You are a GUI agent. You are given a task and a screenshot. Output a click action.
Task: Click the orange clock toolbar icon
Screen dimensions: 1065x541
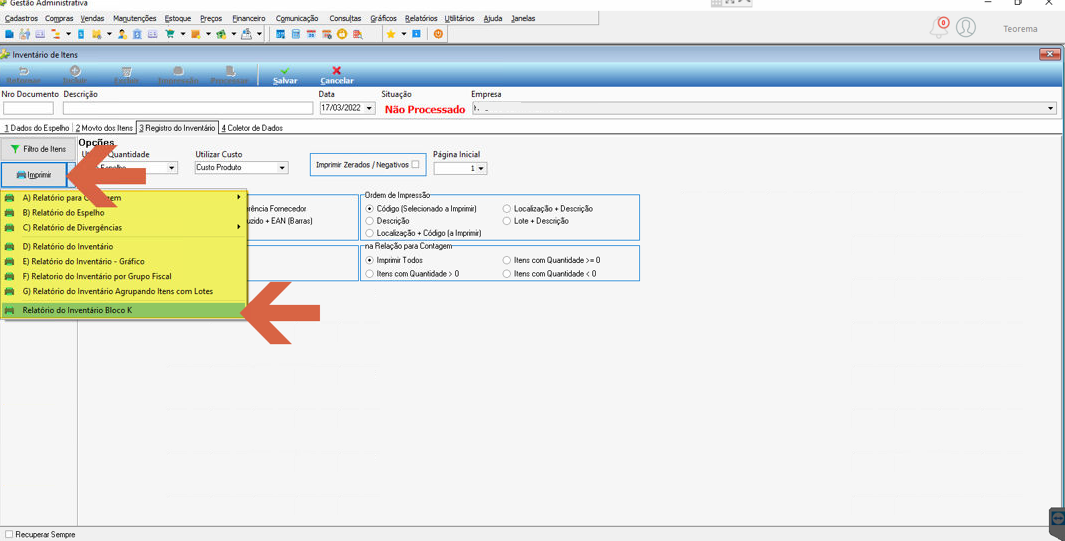pos(342,33)
